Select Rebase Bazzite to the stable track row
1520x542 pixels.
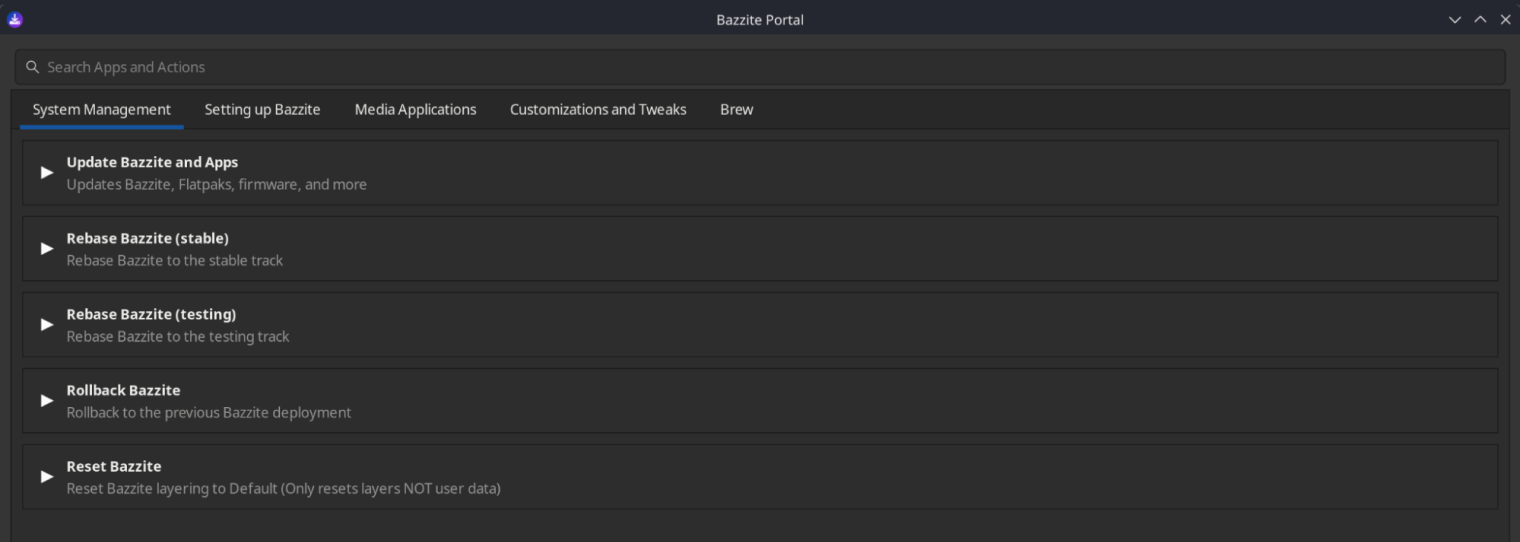pos(760,249)
